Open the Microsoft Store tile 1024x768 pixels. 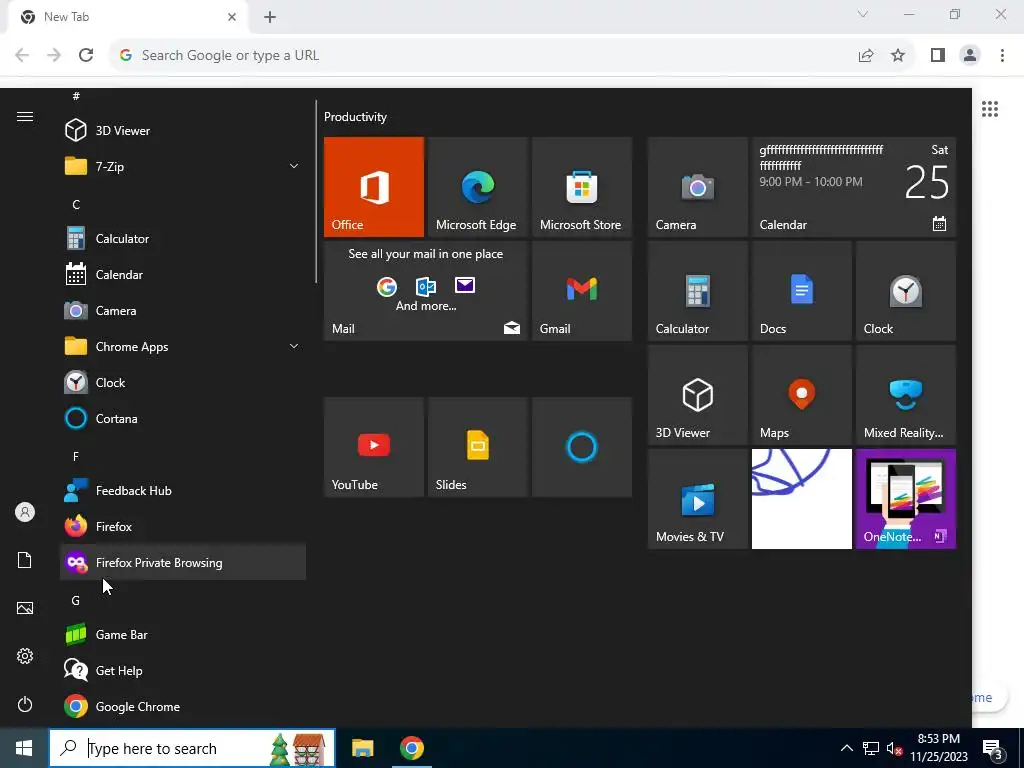[x=582, y=187]
